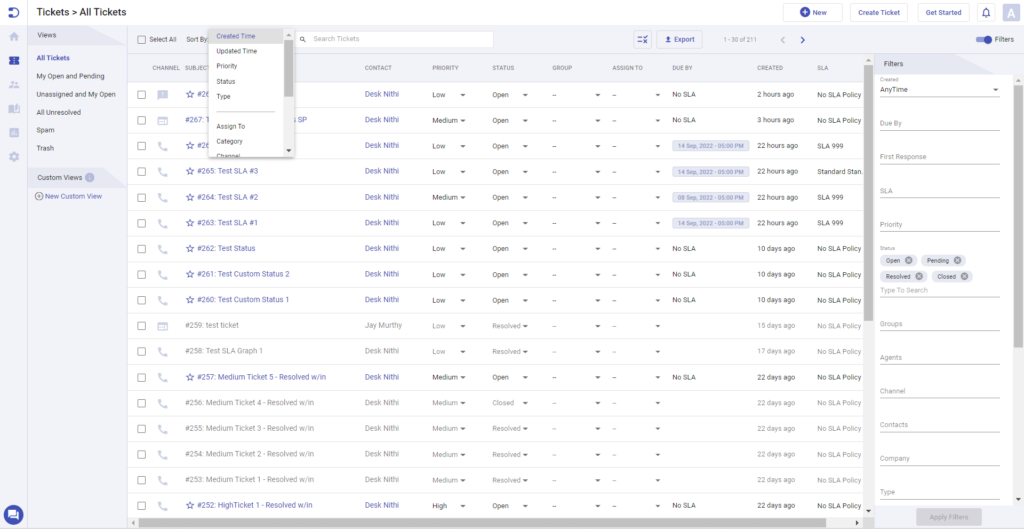Screen dimensions: 1024x529
Task: Open status dropdown for ticket #265
Action: 510,172
